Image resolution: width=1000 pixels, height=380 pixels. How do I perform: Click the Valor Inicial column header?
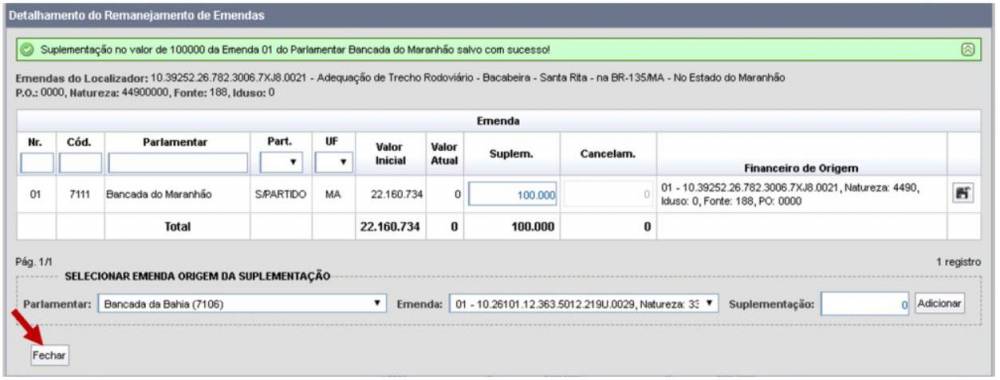coord(390,154)
